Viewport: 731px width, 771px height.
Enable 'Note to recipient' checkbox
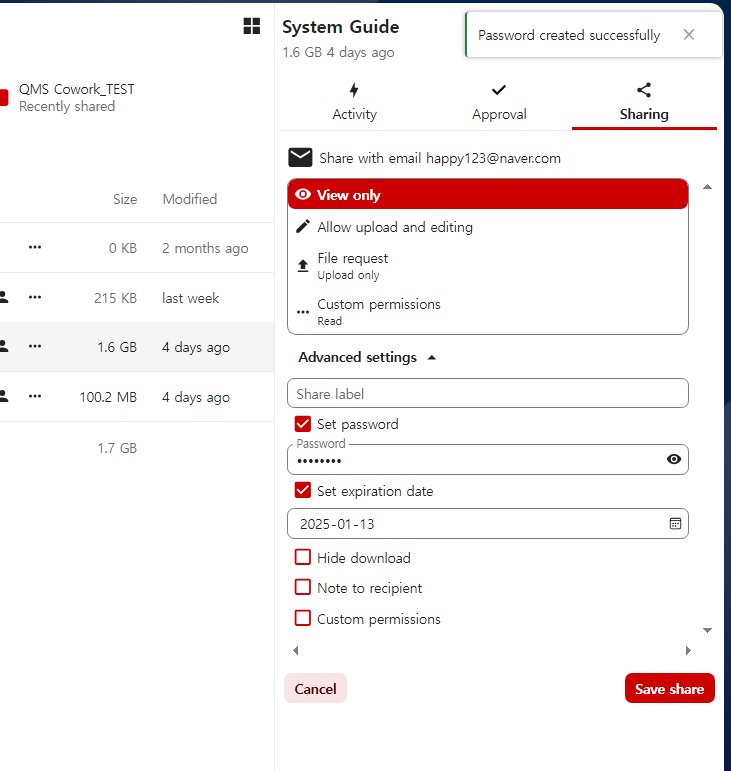pos(303,588)
